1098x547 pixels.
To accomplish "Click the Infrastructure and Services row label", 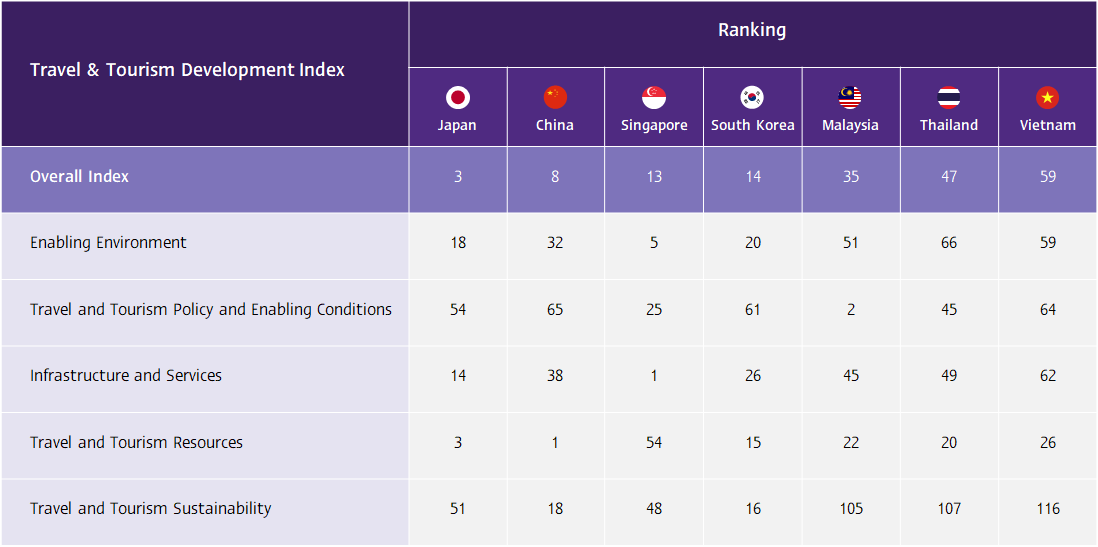I will (x=126, y=376).
